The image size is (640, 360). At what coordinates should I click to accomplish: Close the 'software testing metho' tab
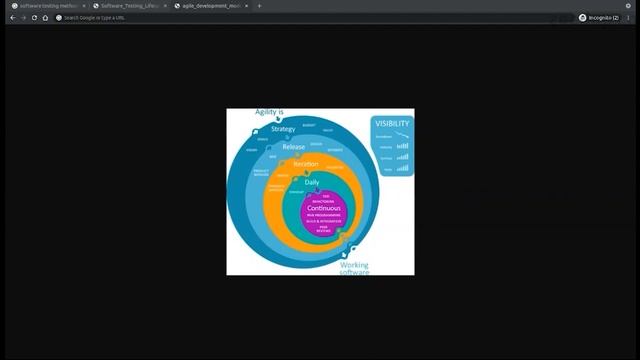click(x=84, y=6)
